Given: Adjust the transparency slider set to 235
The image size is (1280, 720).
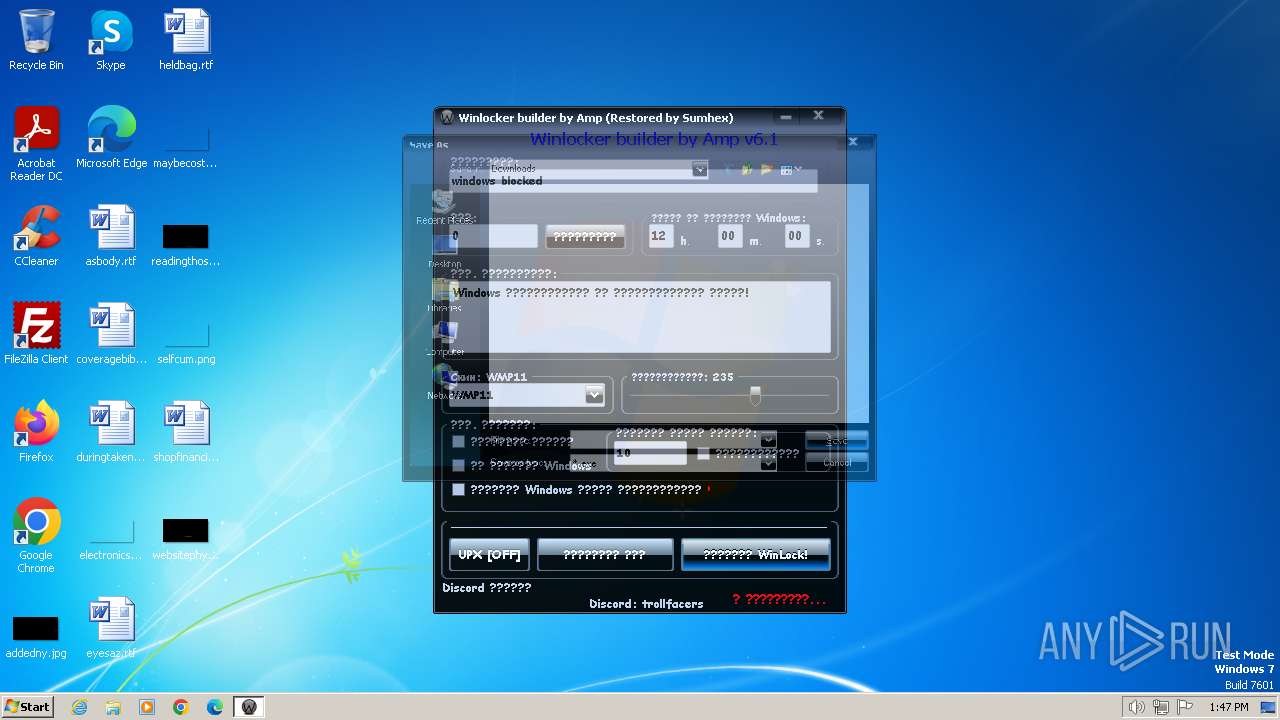Looking at the screenshot, I should tap(755, 396).
